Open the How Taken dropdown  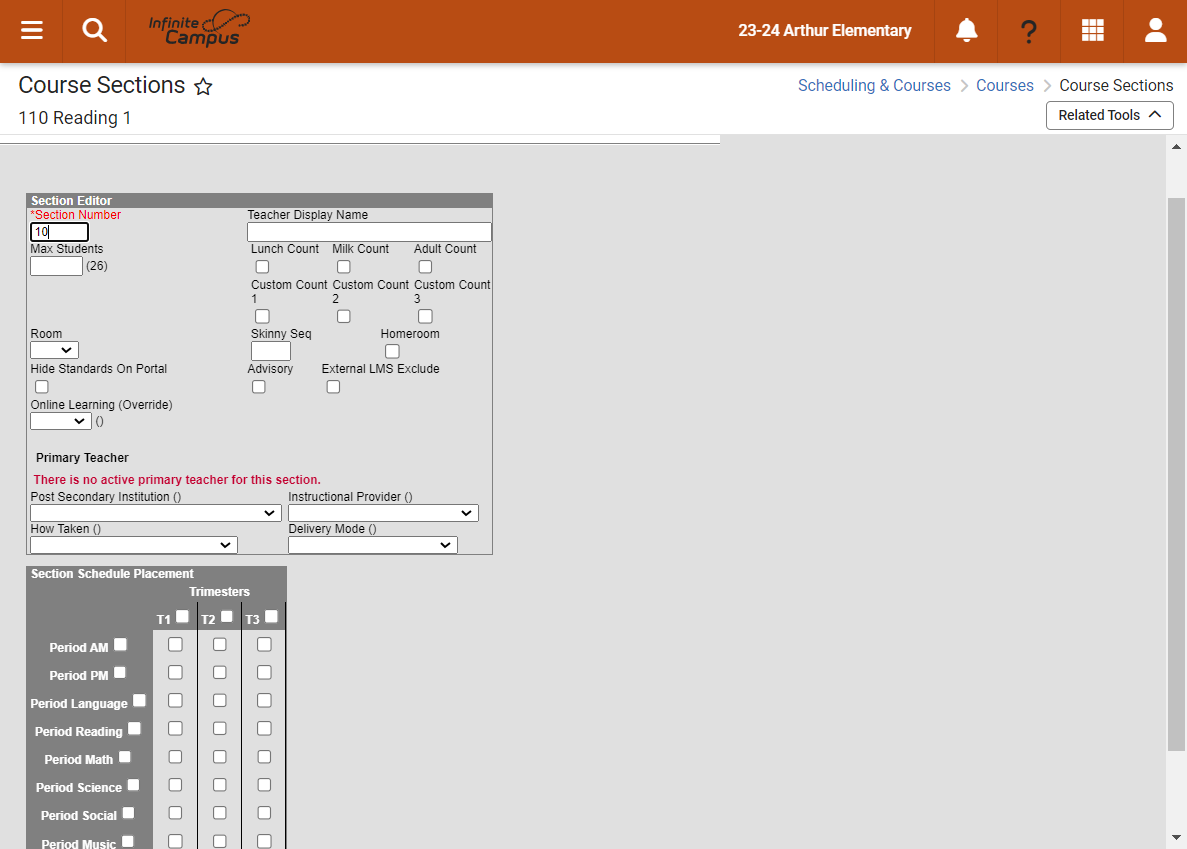(134, 545)
